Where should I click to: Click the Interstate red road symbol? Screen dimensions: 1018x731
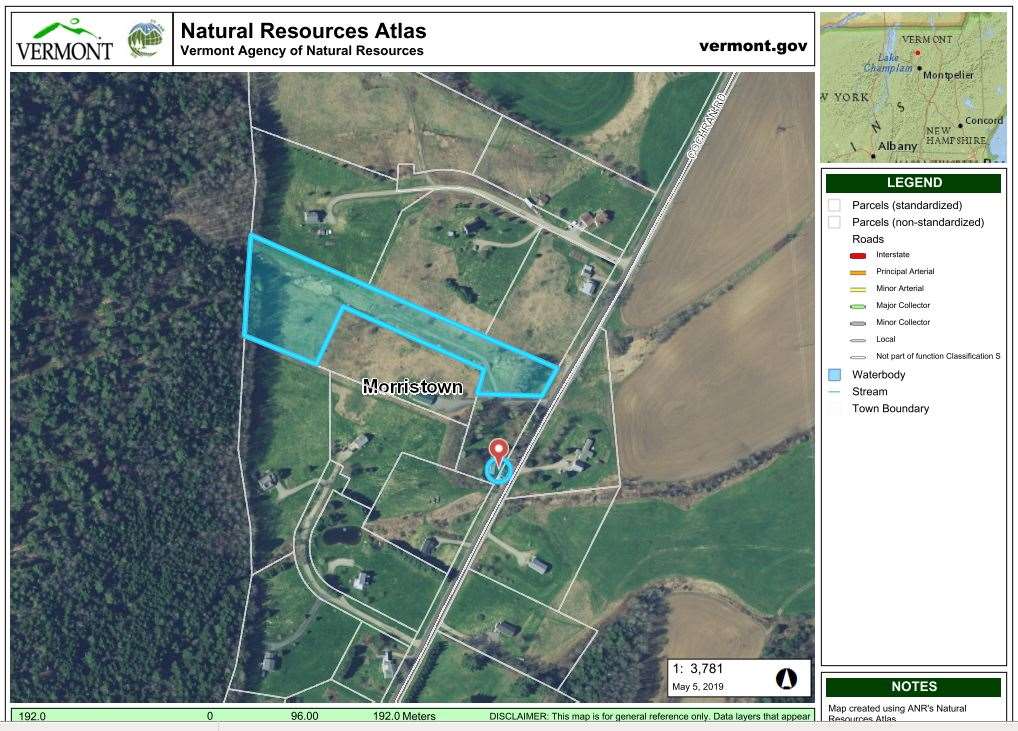coord(858,255)
